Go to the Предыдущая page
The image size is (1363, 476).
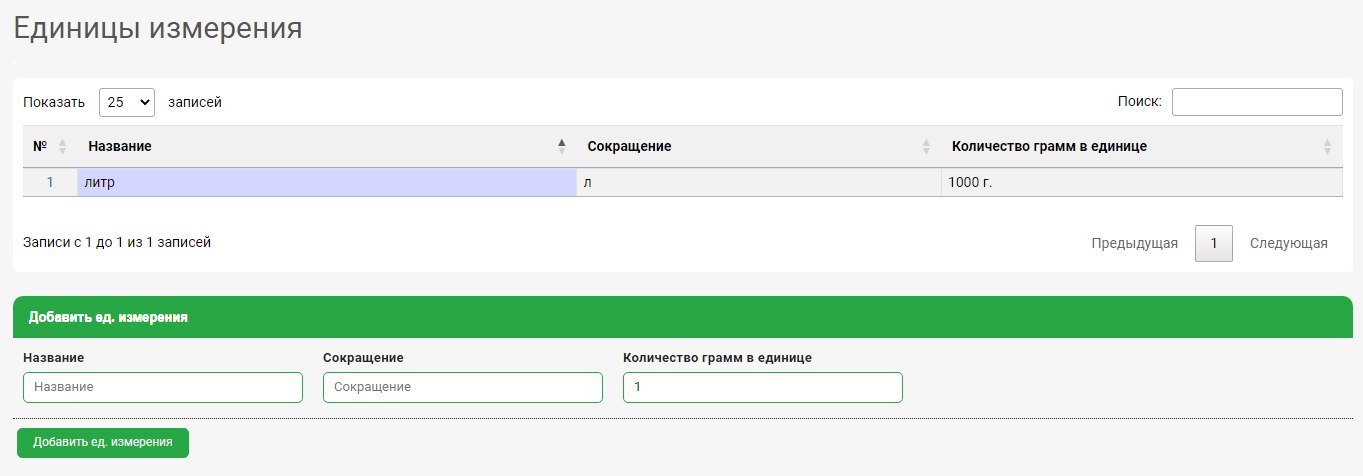1134,243
